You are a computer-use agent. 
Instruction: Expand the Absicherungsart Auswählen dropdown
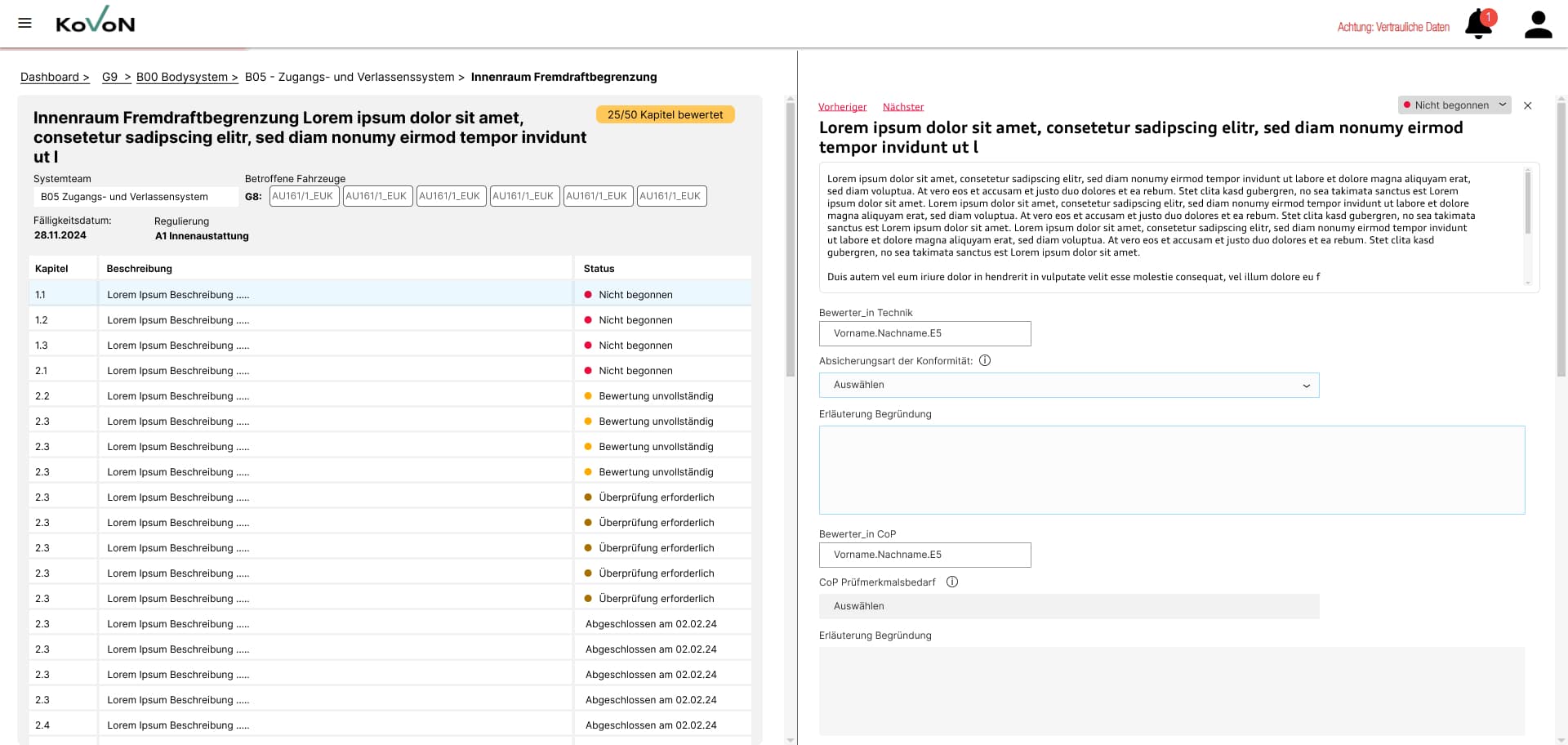click(x=1068, y=385)
